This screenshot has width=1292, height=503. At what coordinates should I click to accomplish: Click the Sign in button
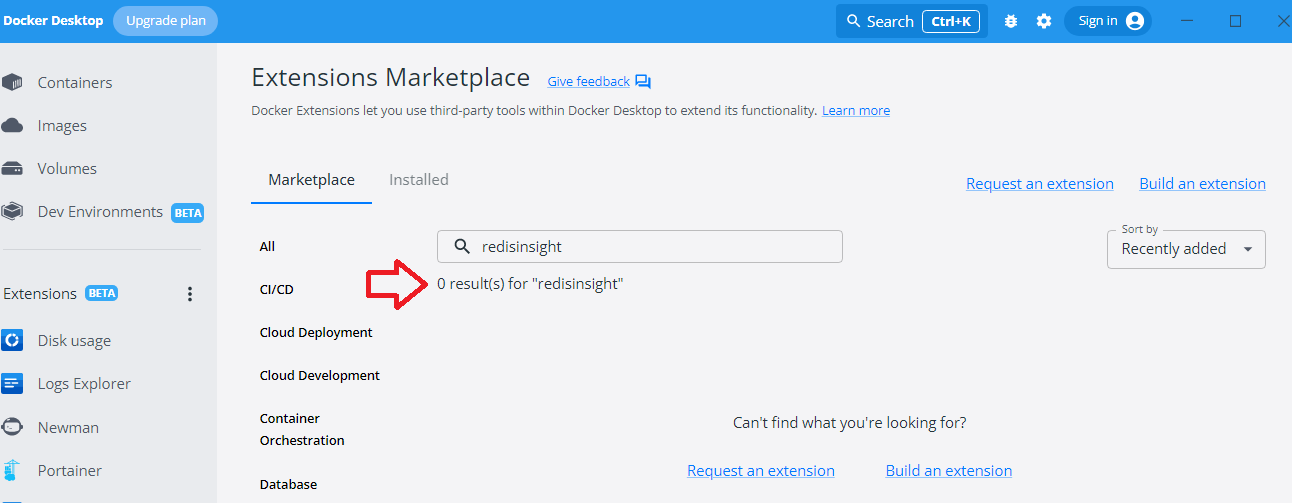click(1108, 21)
